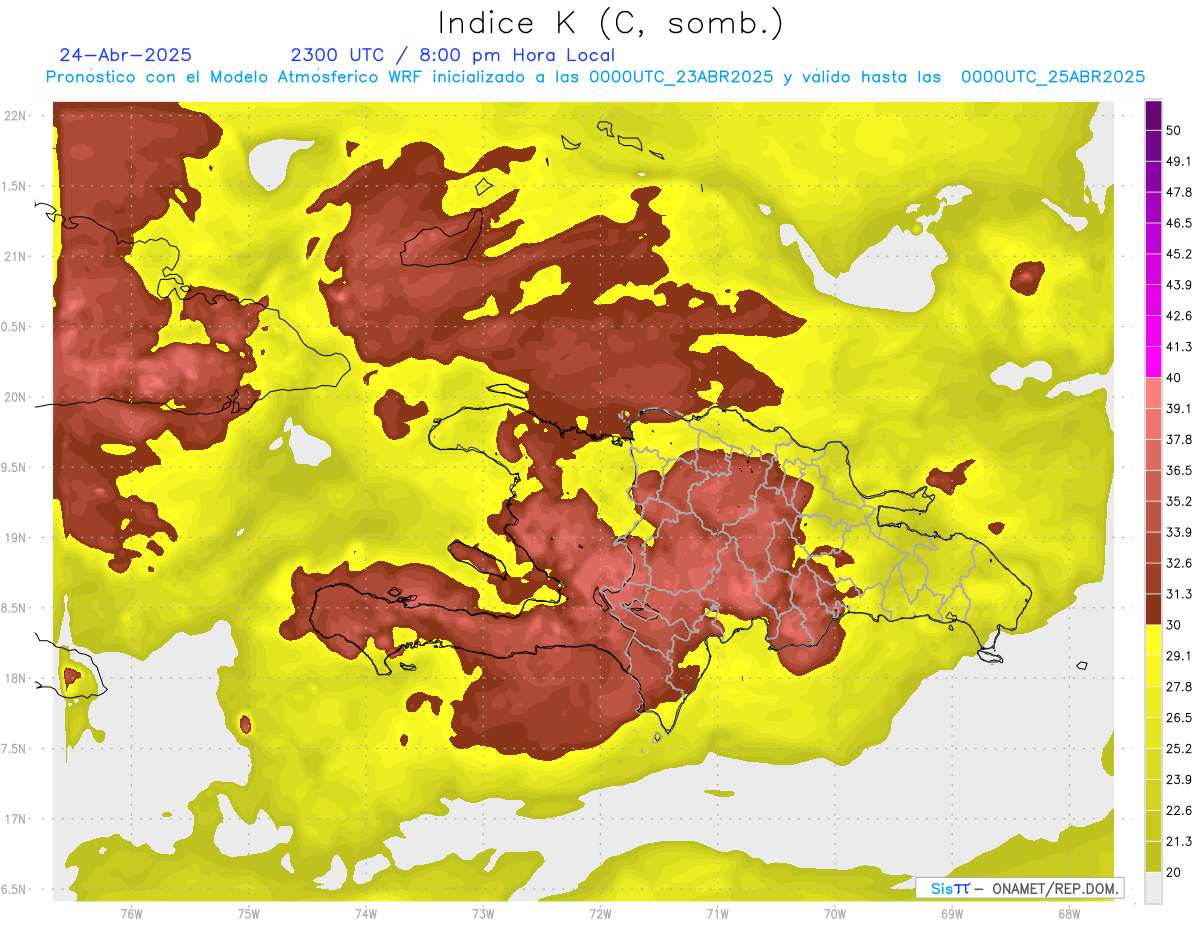This screenshot has height=927, width=1200.
Task: Click the '22N' latitude axis label
Action: pyautogui.click(x=16, y=116)
